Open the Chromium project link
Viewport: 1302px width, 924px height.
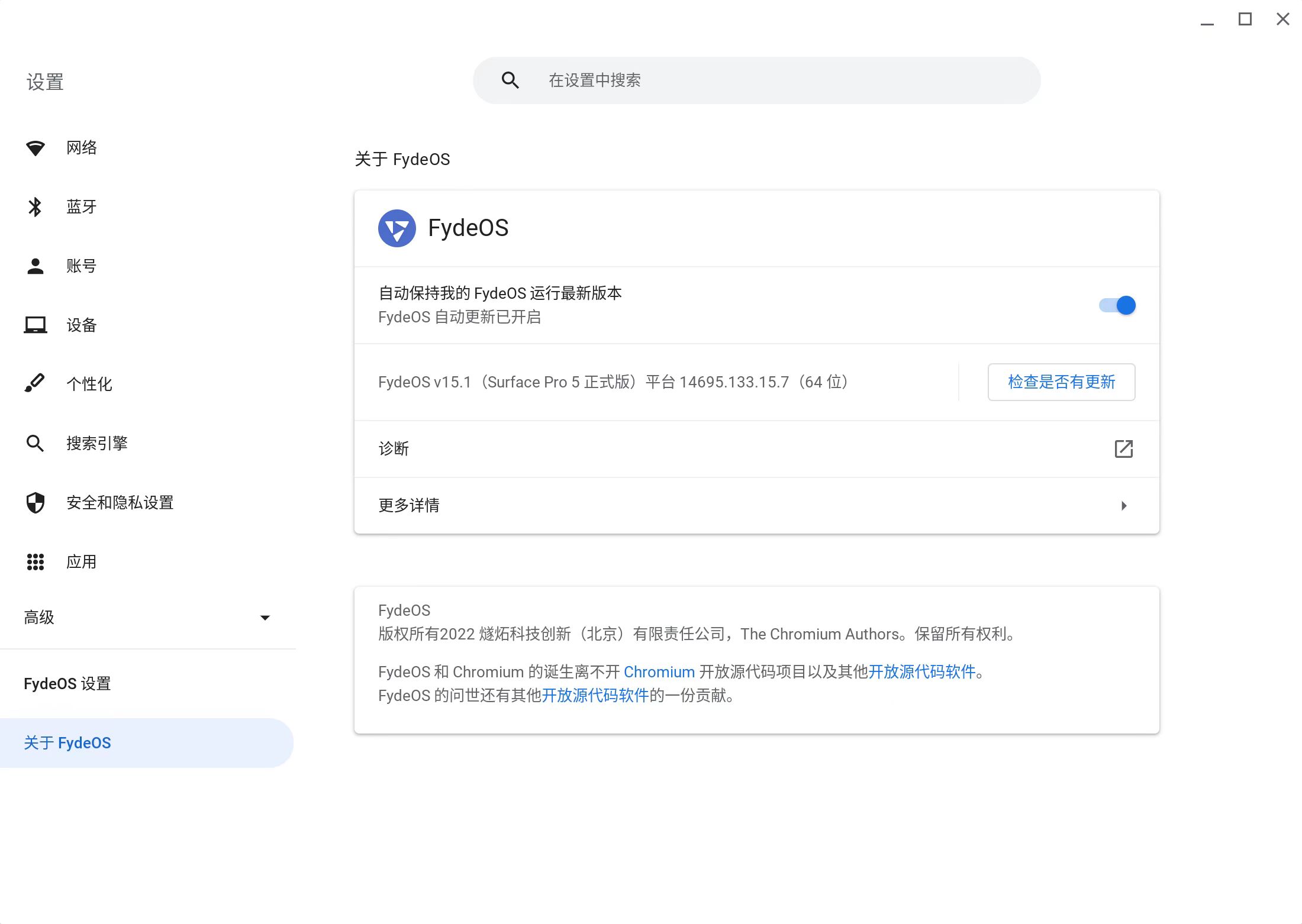point(659,671)
